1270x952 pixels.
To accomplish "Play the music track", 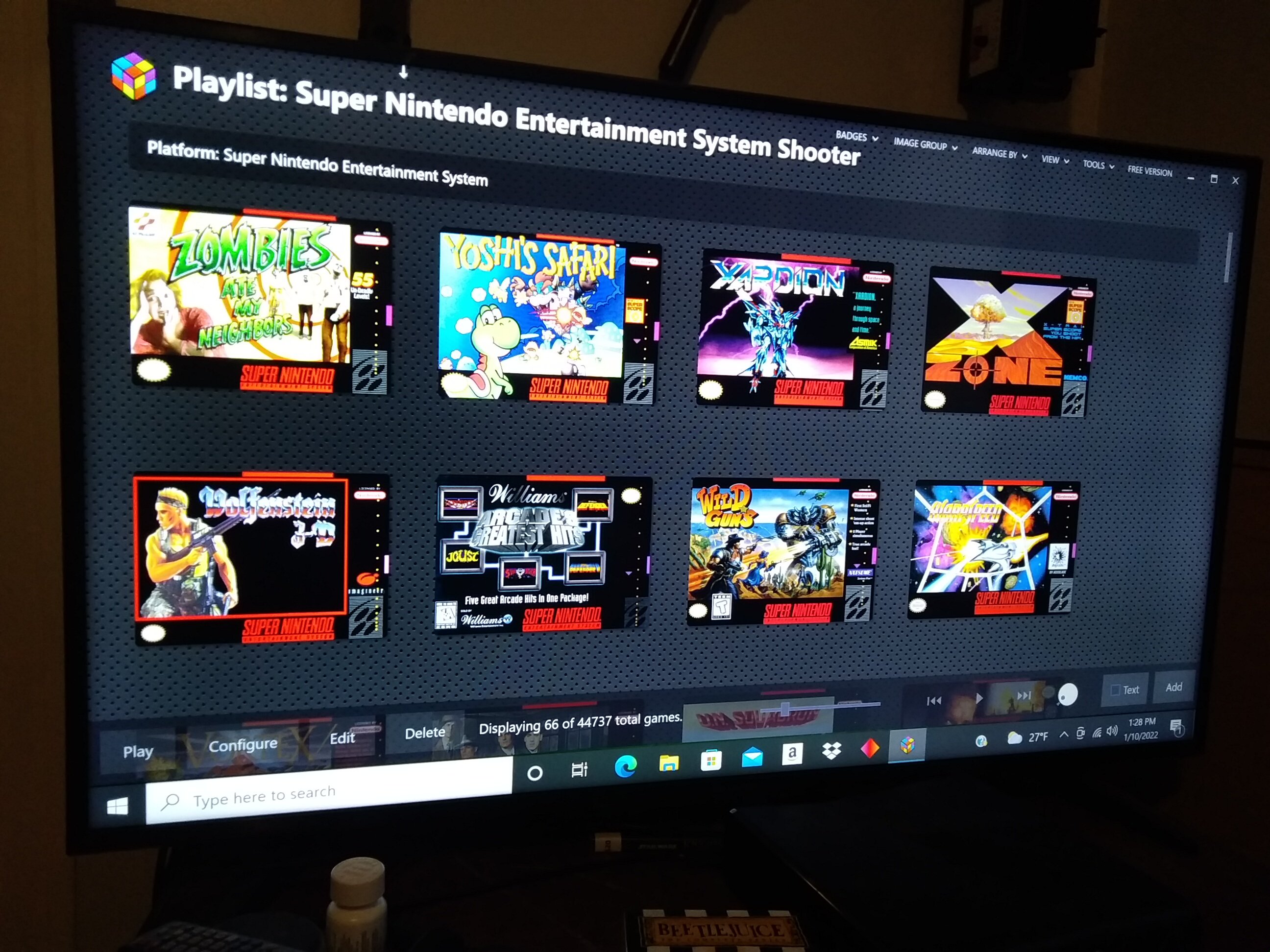I will pos(979,698).
